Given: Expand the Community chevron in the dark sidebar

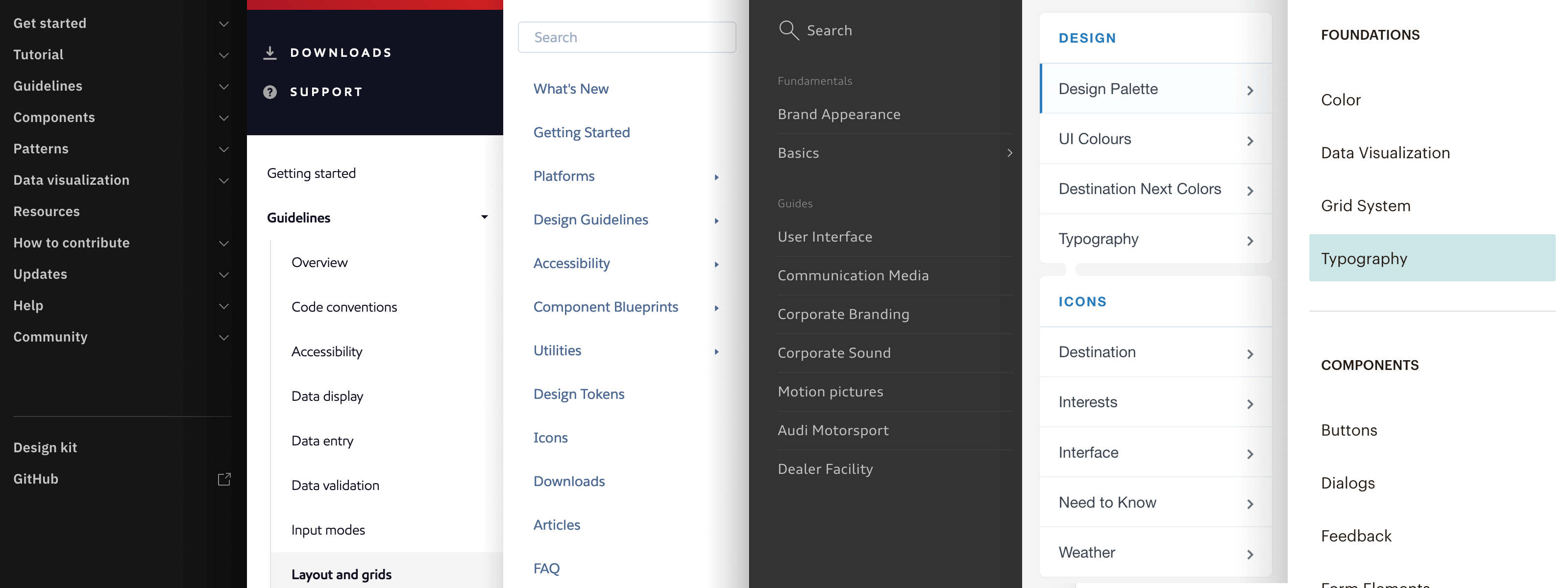Looking at the screenshot, I should 223,337.
